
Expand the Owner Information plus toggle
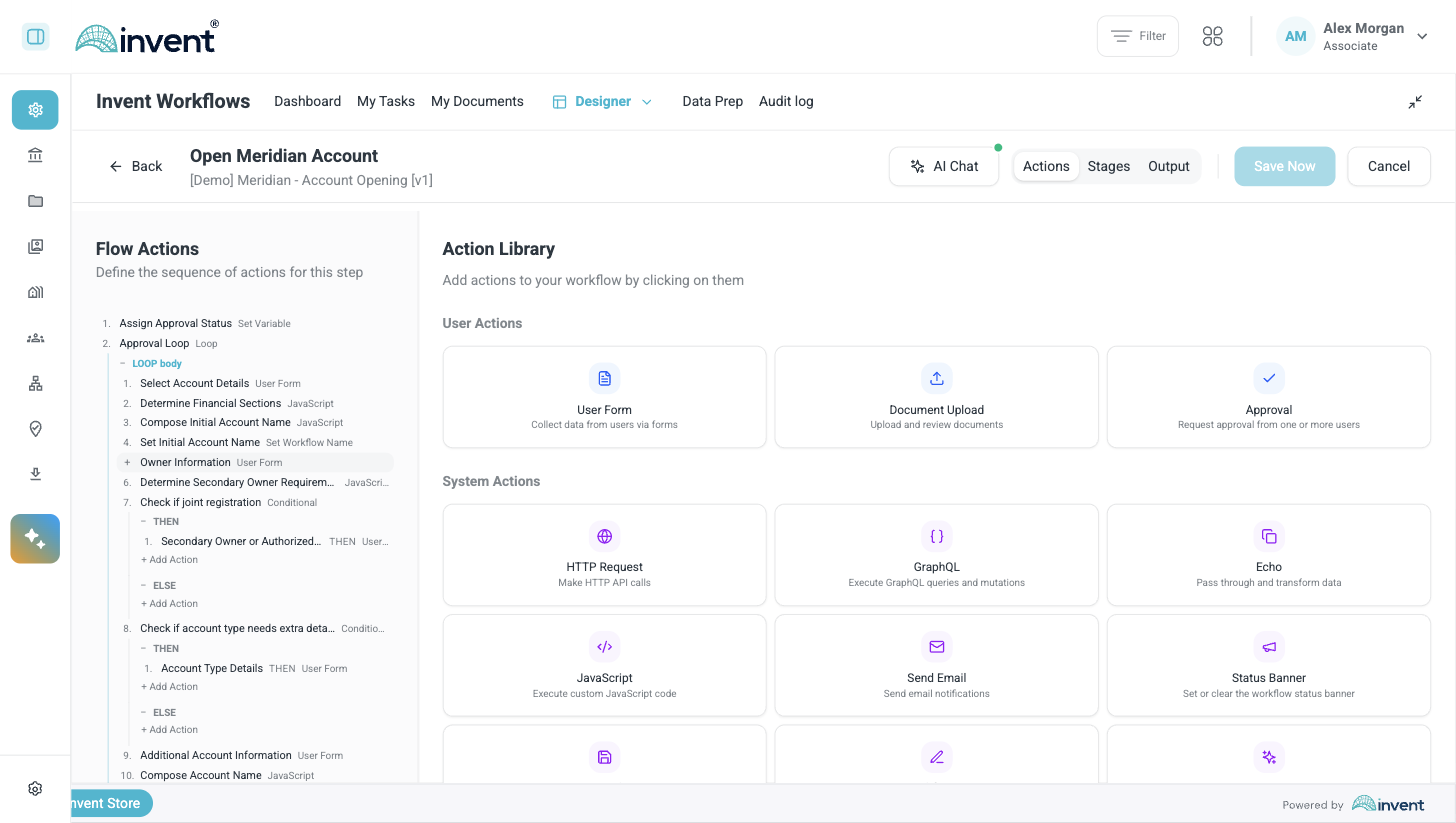point(127,463)
